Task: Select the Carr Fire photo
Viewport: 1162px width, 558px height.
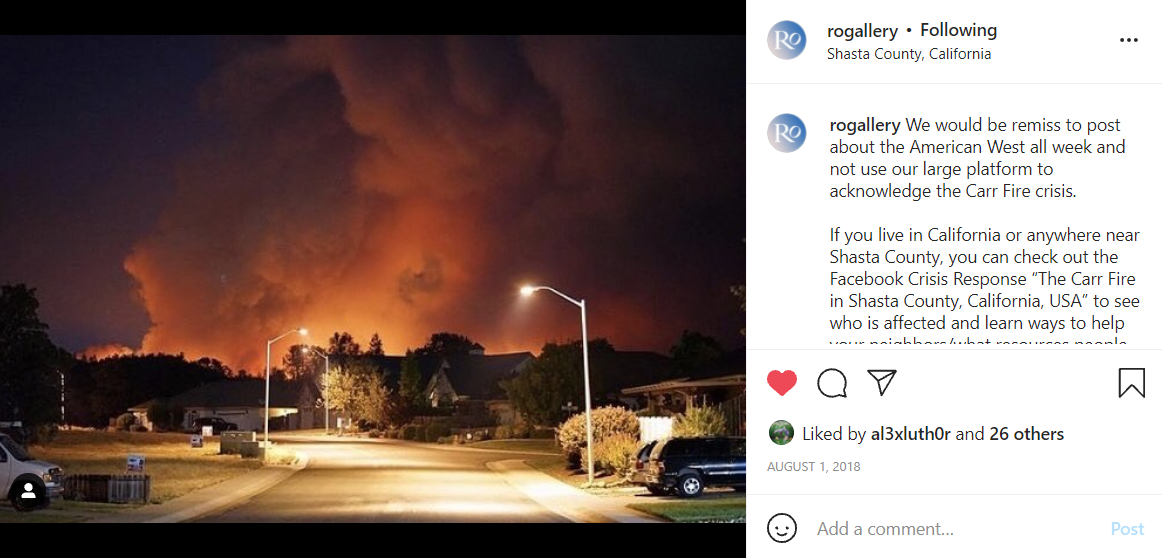Action: pos(373,279)
